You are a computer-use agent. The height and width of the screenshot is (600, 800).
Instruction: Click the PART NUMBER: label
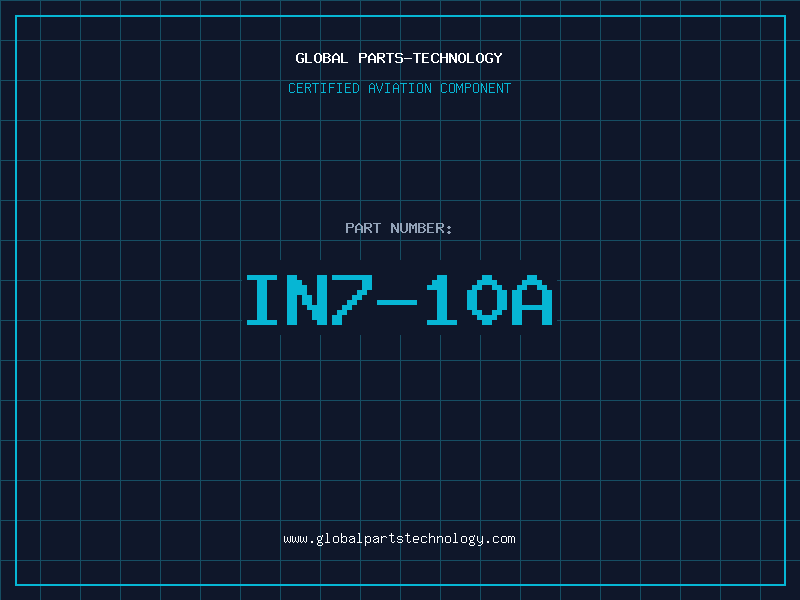pos(399,228)
